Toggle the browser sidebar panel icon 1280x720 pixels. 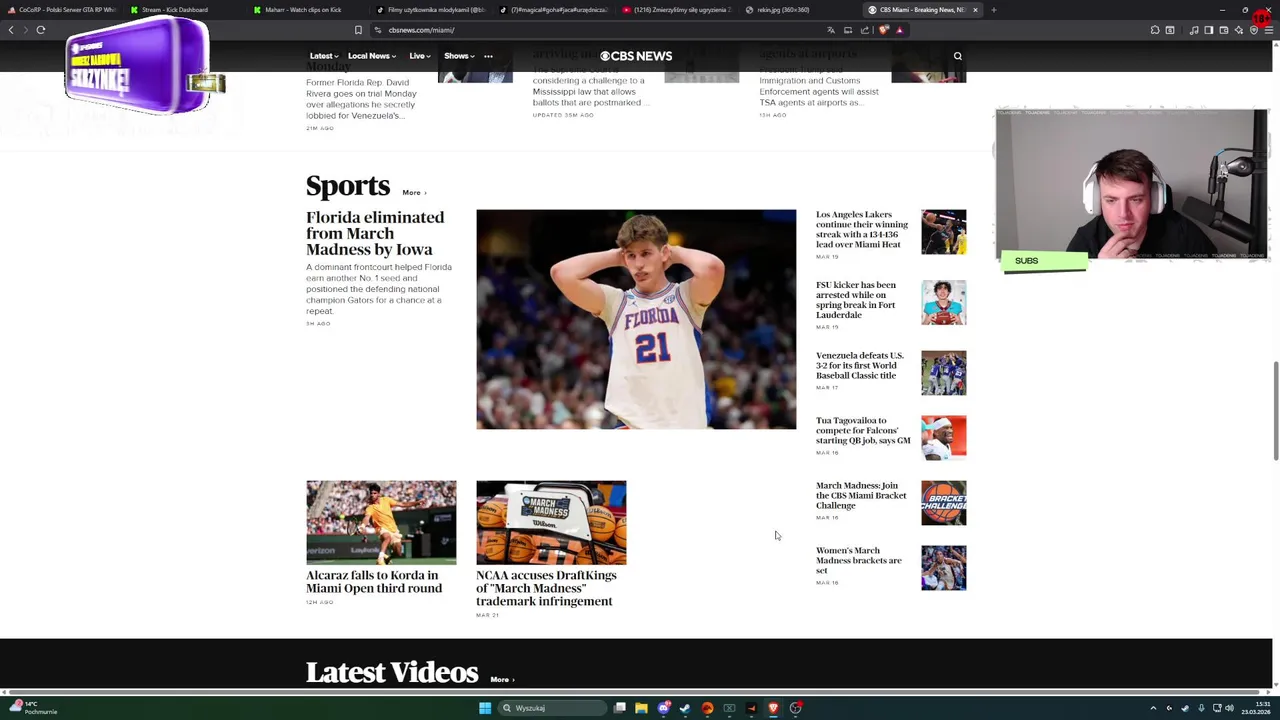(x=1209, y=30)
